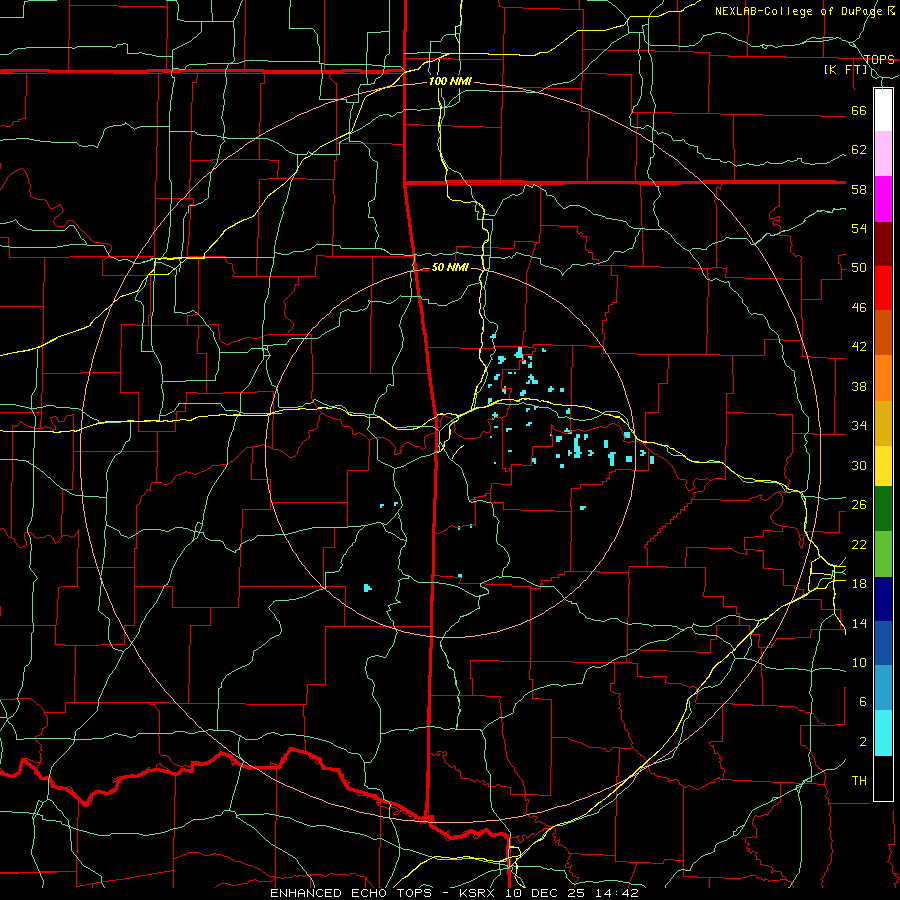The image size is (900, 900).
Task: Click the legend value '2'
Action: click(x=862, y=742)
